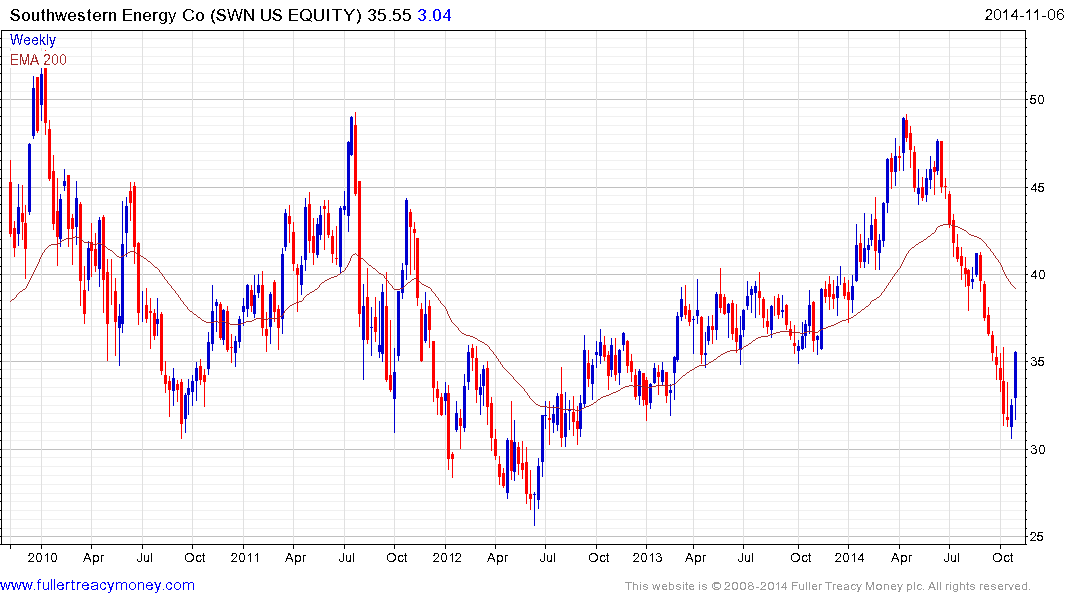Screen dimensions: 1075x600
Task: Click the 30 price axis label
Action: pyautogui.click(x=1037, y=450)
